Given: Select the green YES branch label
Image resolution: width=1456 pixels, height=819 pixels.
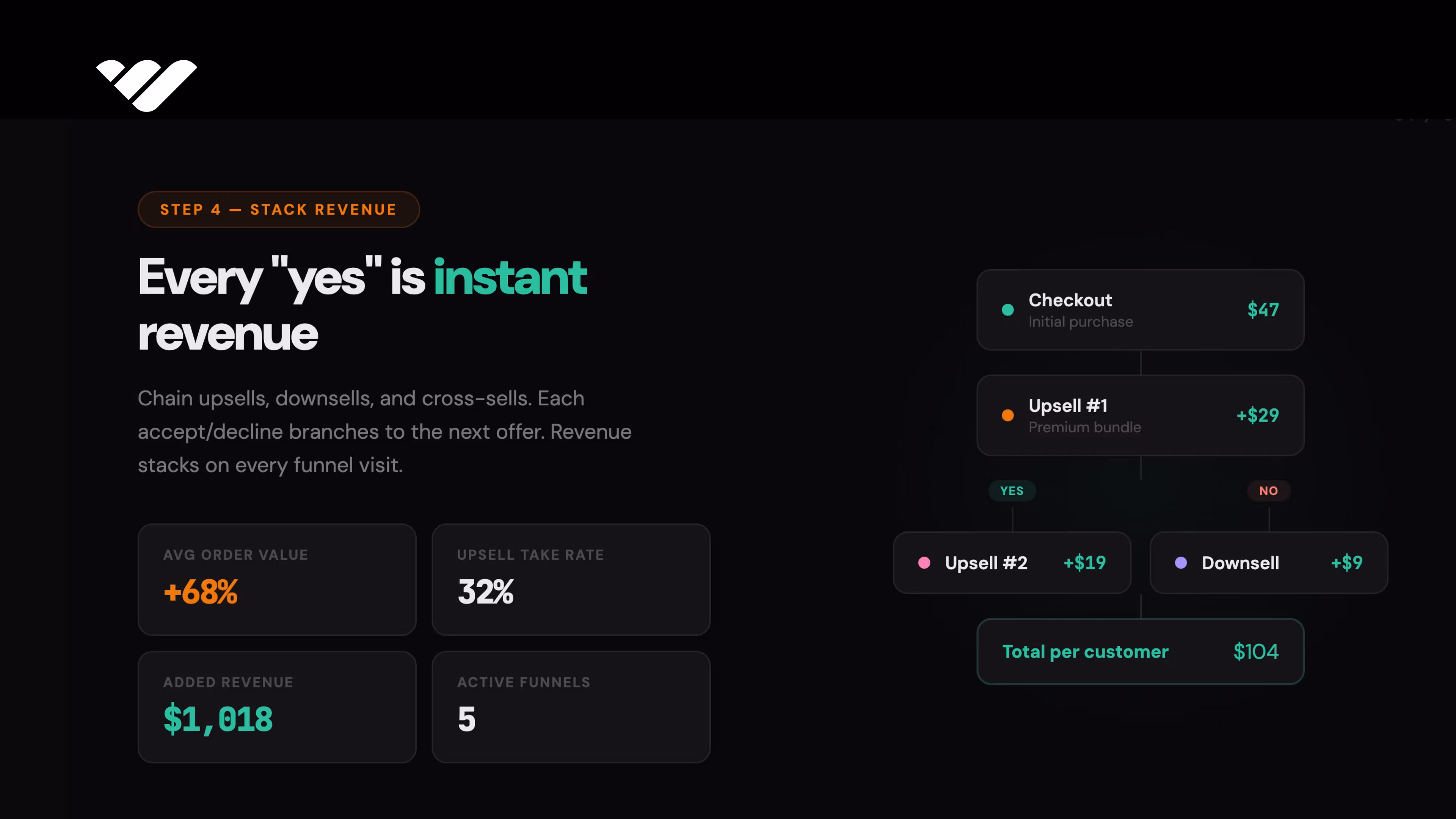Looking at the screenshot, I should [x=1012, y=491].
